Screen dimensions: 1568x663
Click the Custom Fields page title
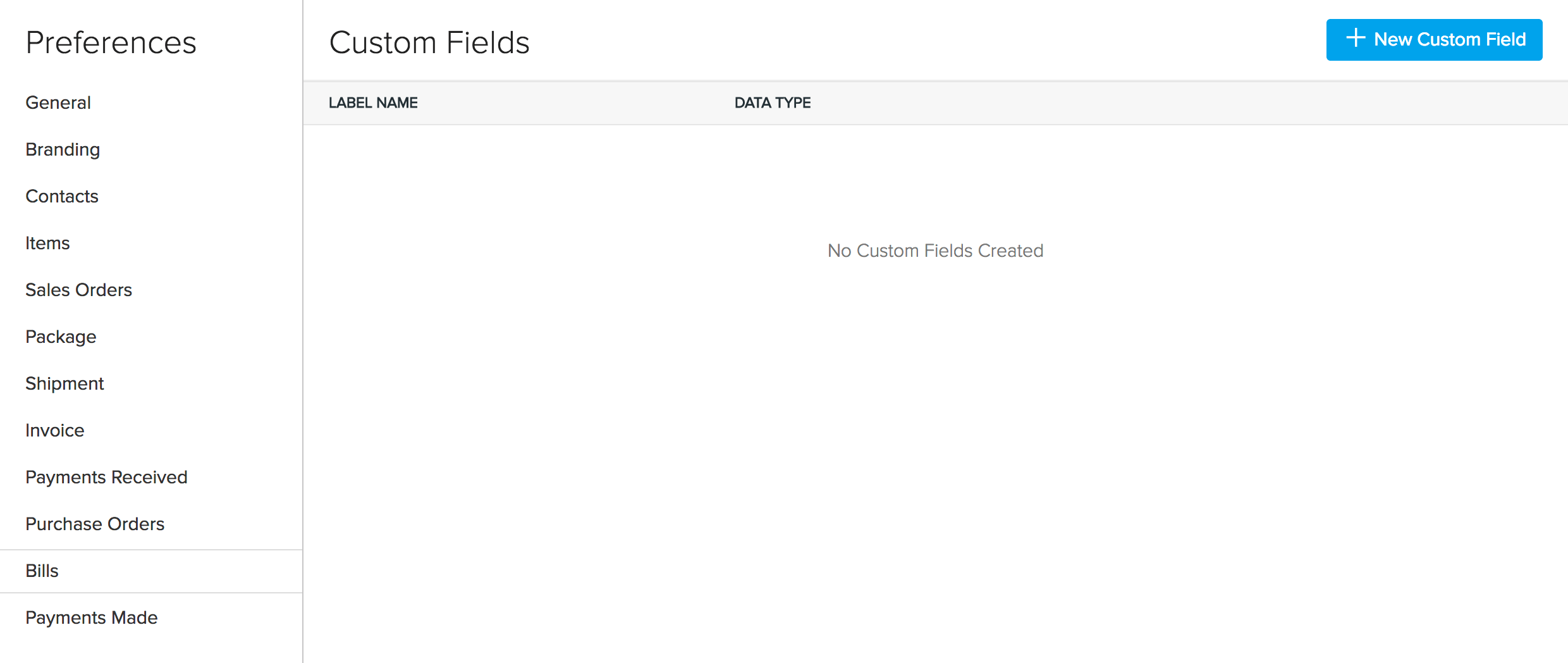tap(429, 42)
